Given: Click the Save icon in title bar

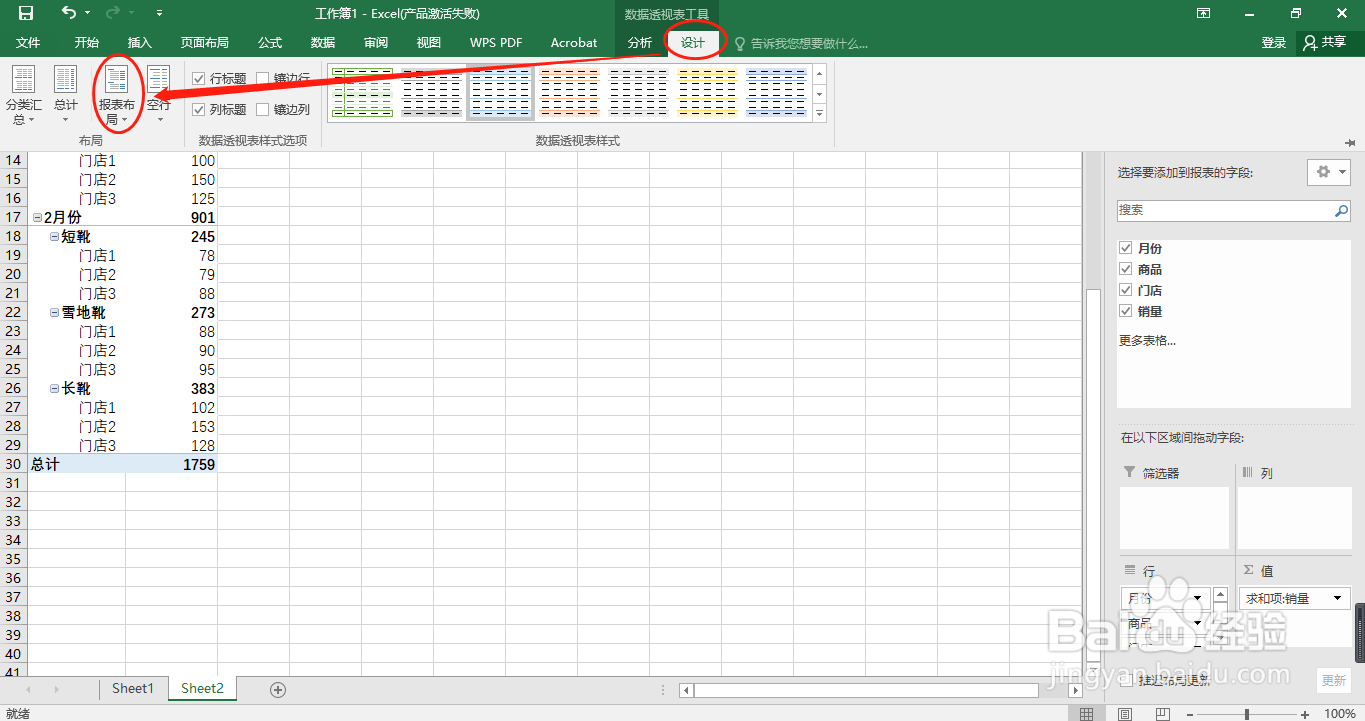Looking at the screenshot, I should tap(25, 13).
